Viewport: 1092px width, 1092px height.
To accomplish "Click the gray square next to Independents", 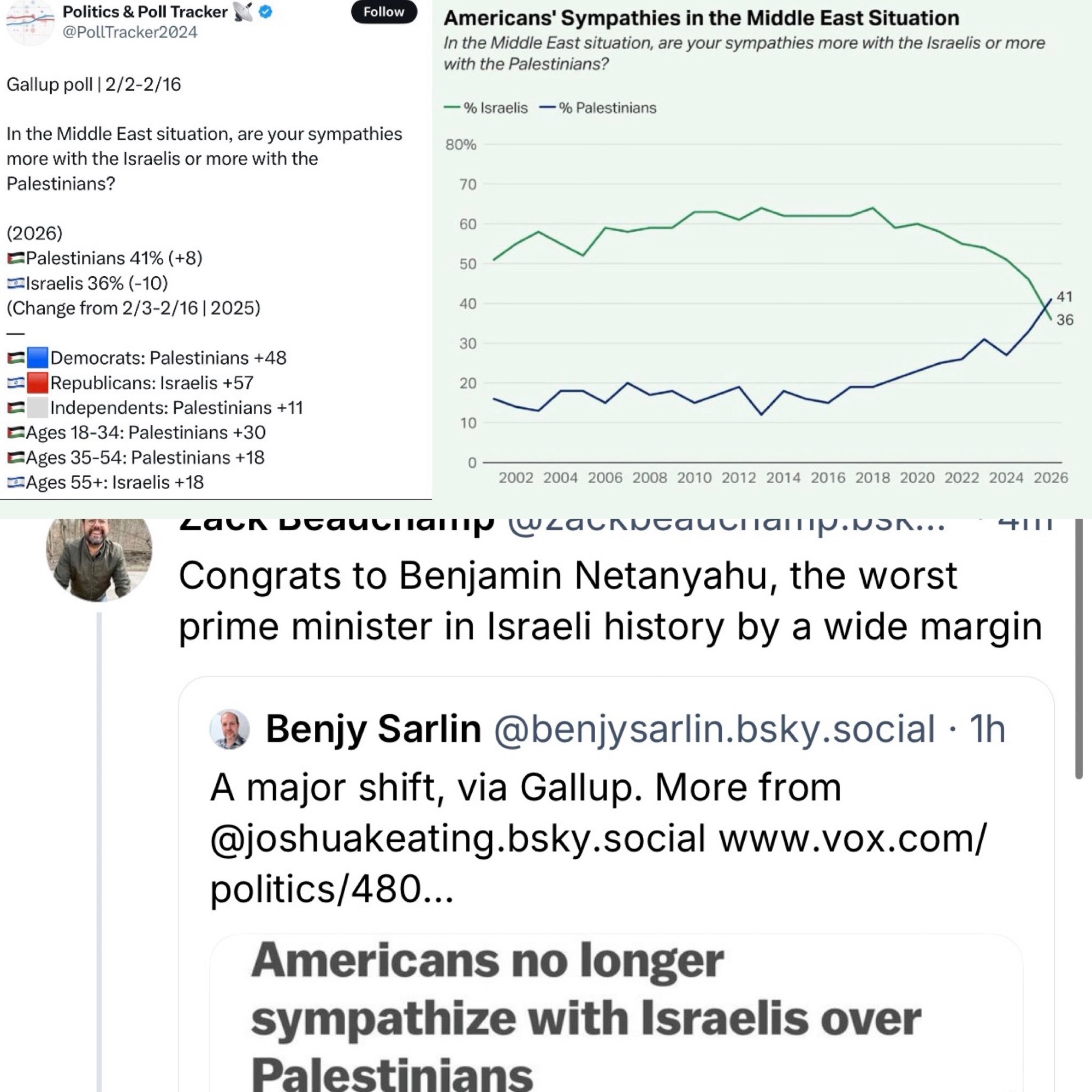I will coord(37,407).
